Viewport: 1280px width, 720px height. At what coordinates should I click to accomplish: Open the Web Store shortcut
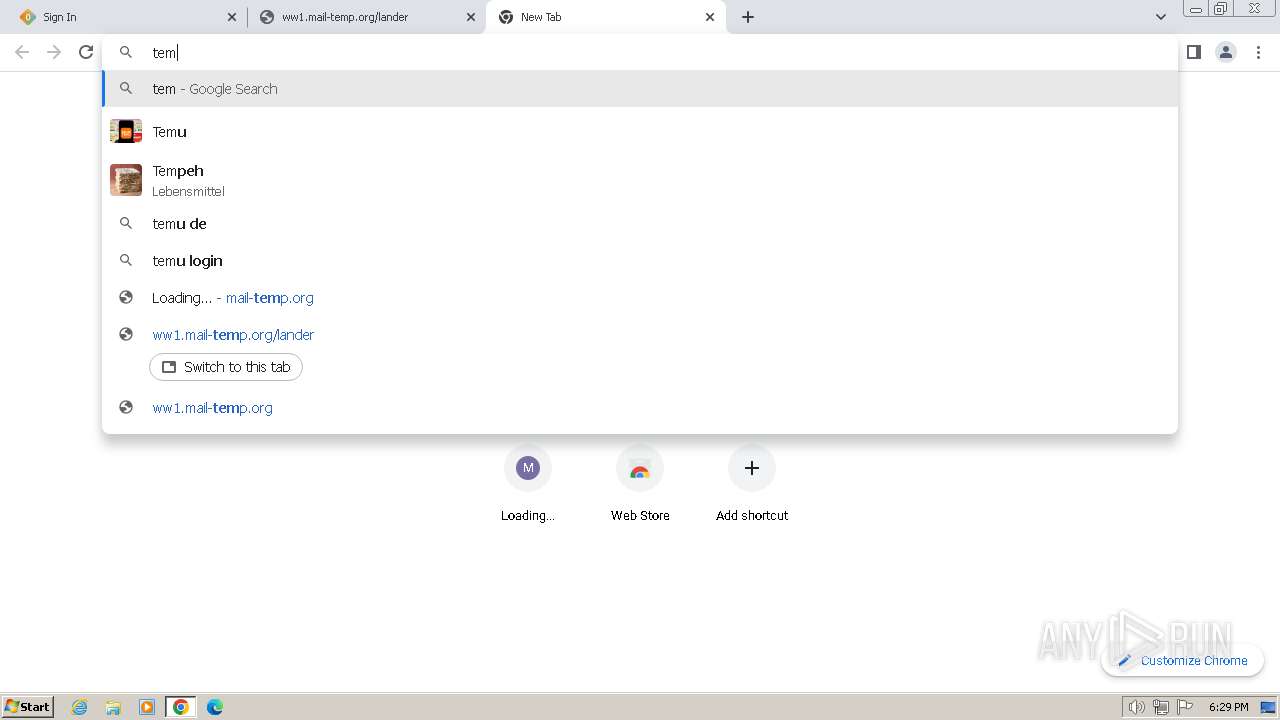640,484
